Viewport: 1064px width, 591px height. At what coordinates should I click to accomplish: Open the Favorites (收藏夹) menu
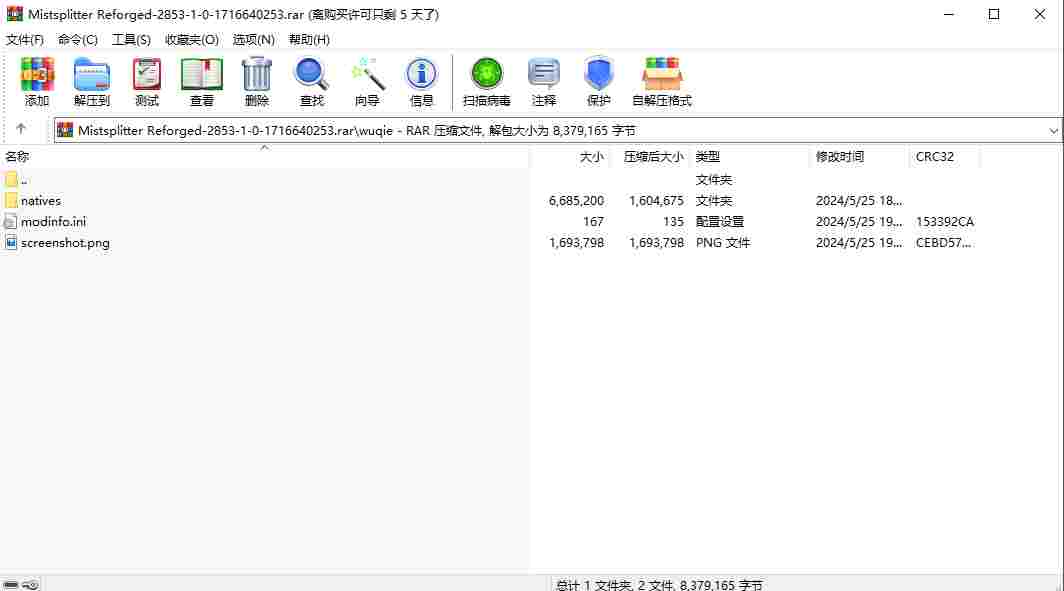tap(192, 39)
